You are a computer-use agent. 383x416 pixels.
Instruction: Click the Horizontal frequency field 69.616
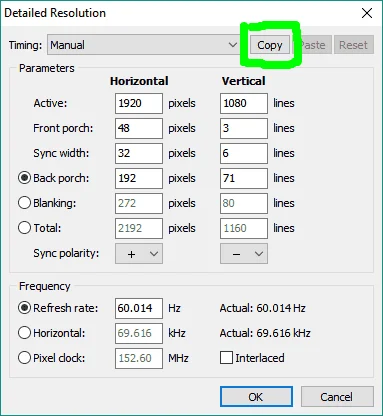click(x=139, y=333)
